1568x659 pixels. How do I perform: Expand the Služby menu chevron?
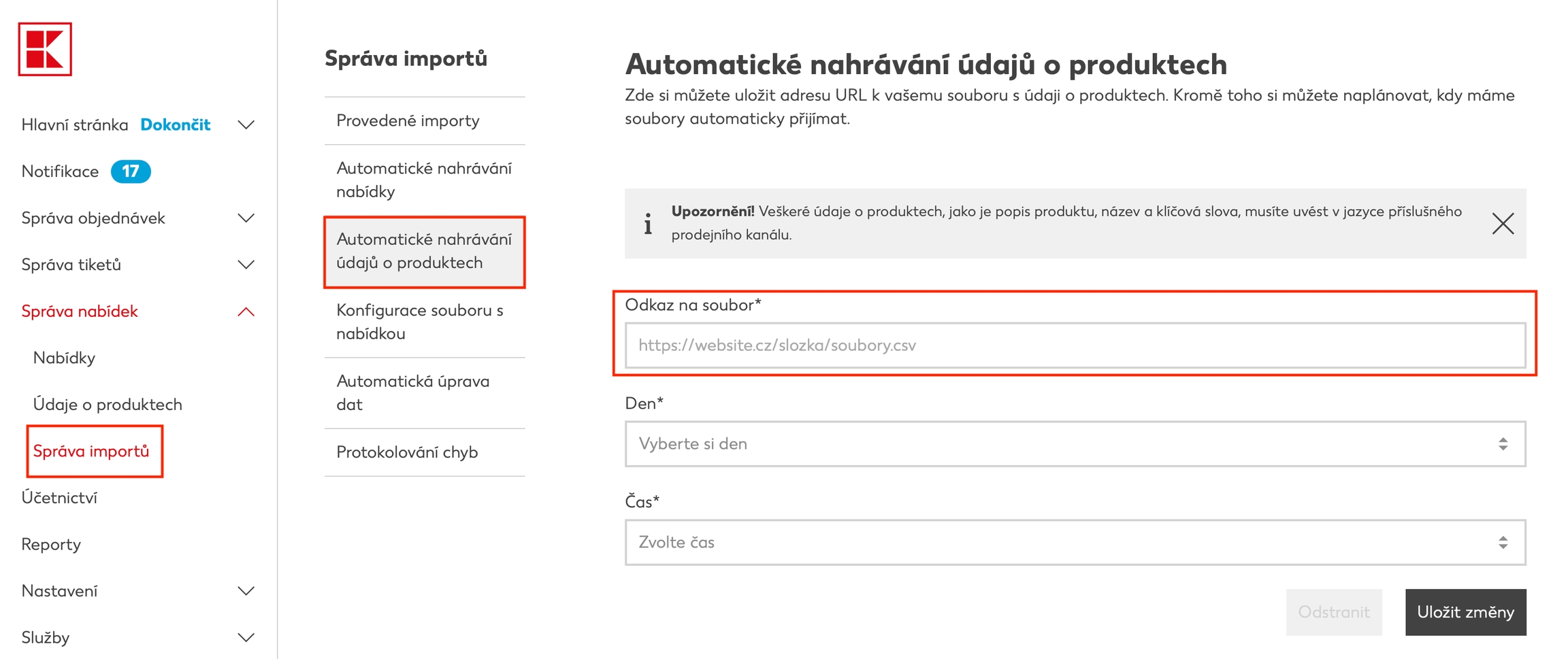(x=246, y=638)
